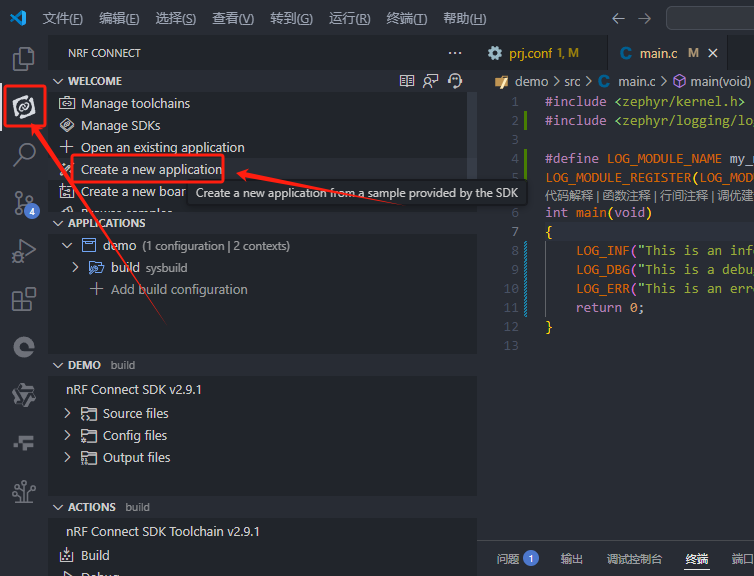The image size is (754, 576).
Task: Open the 编辑(E) menu
Action: (x=119, y=19)
